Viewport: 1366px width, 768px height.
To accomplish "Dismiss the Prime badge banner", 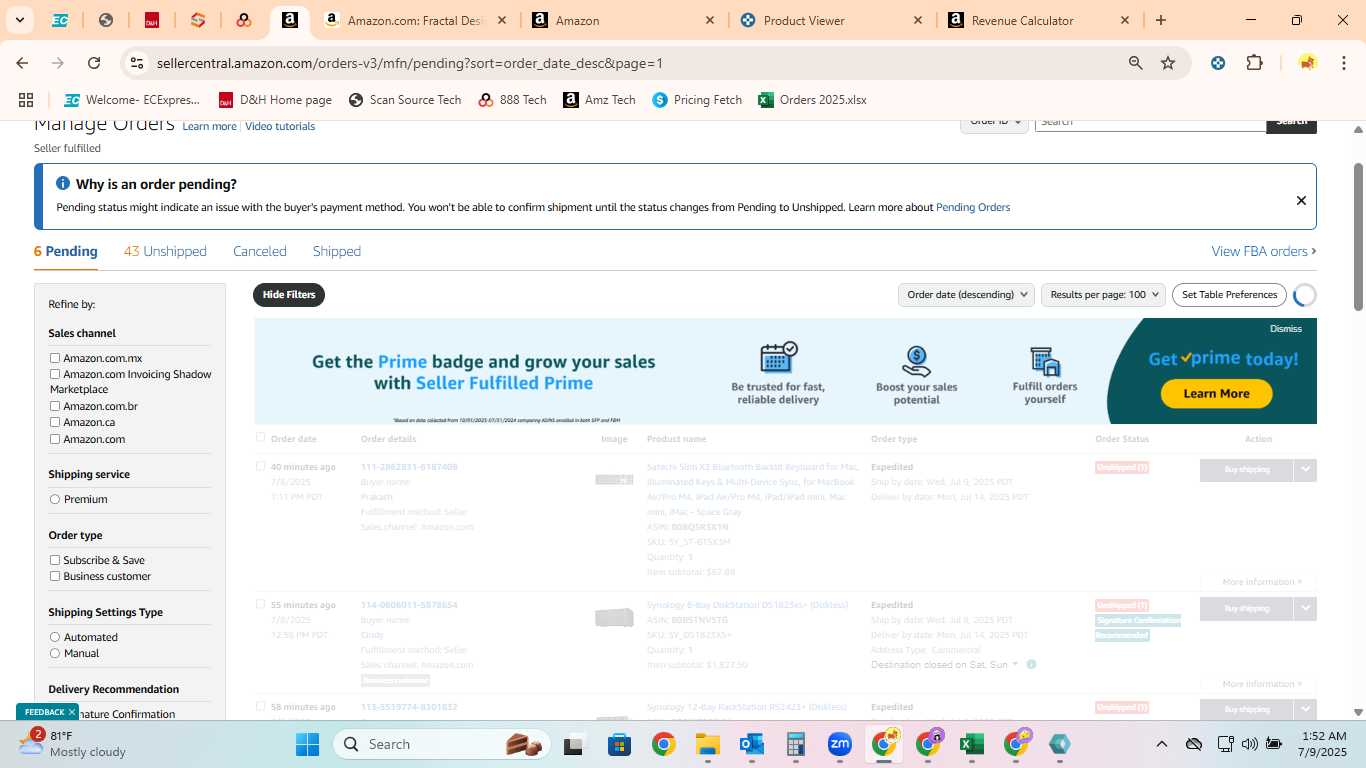I will click(x=1286, y=329).
